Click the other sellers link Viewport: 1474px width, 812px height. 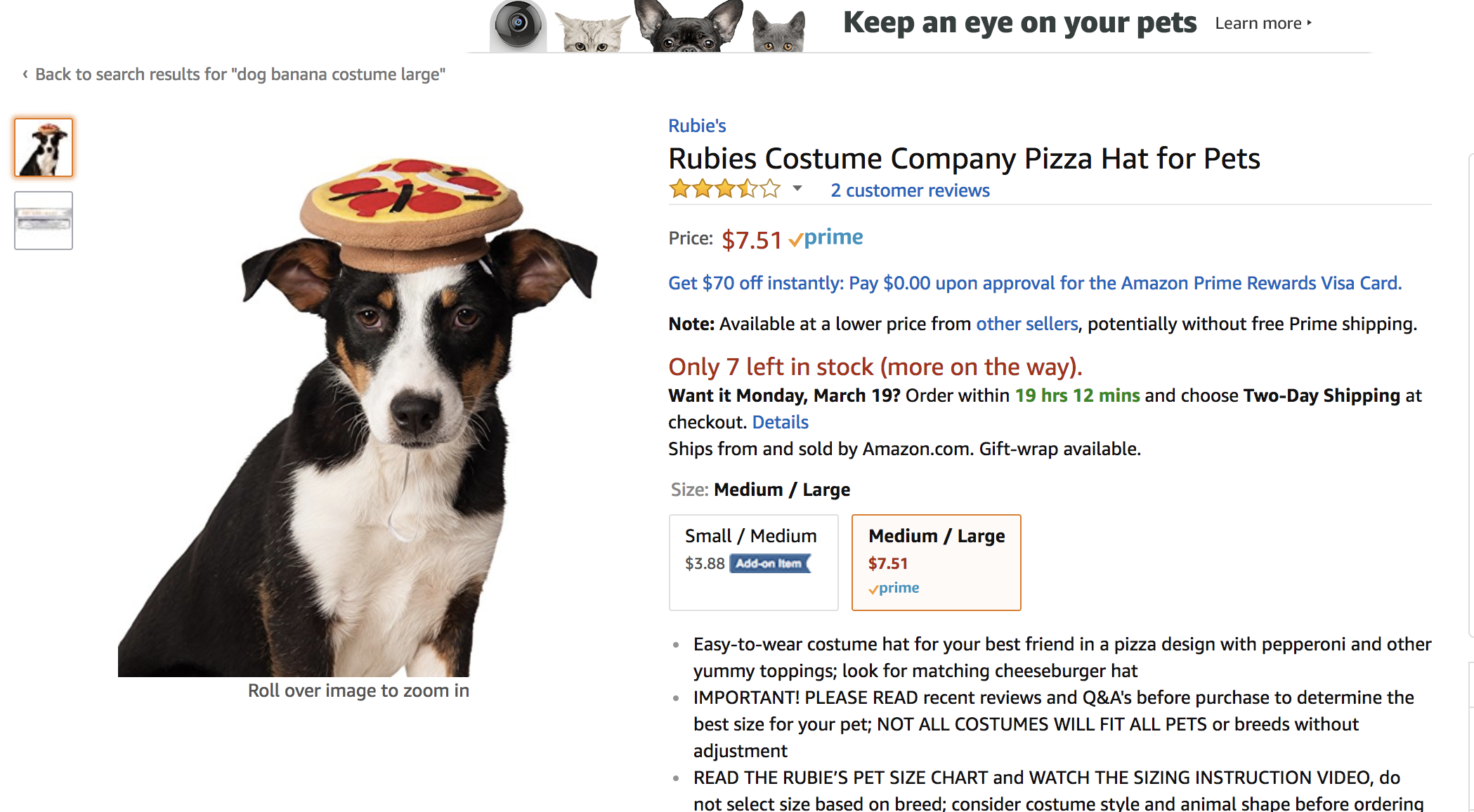pyautogui.click(x=1026, y=324)
